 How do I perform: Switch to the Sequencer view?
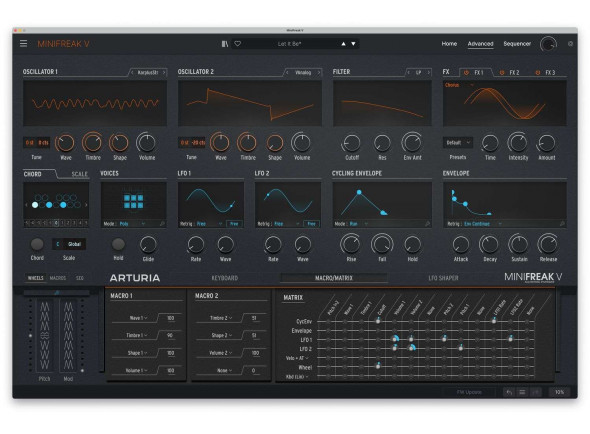(x=517, y=44)
